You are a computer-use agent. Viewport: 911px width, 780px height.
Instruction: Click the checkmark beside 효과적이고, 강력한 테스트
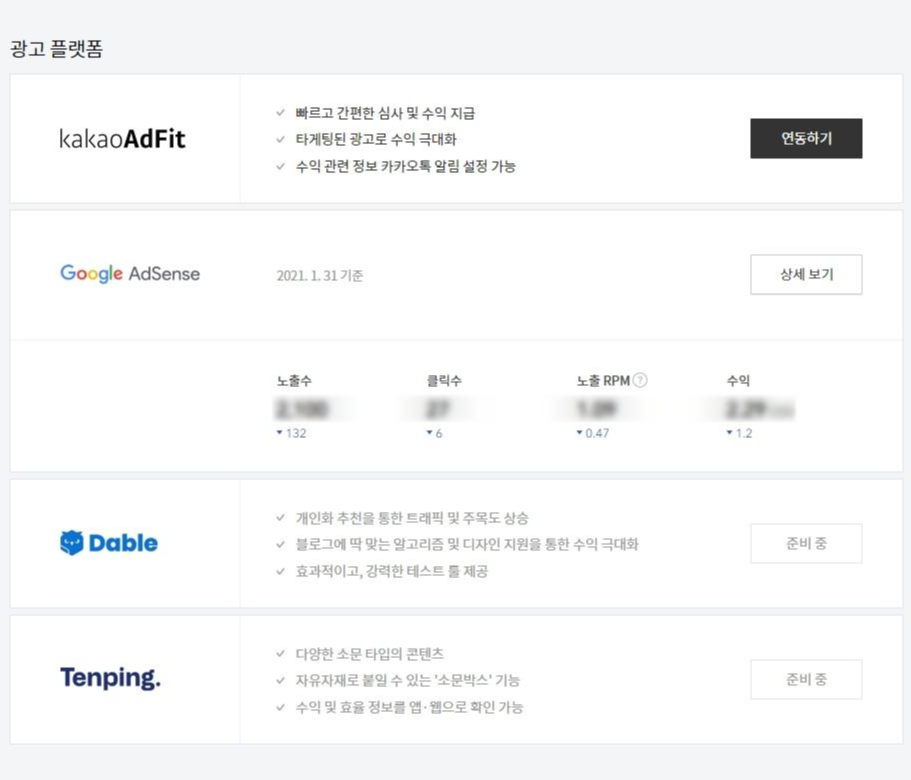point(281,571)
